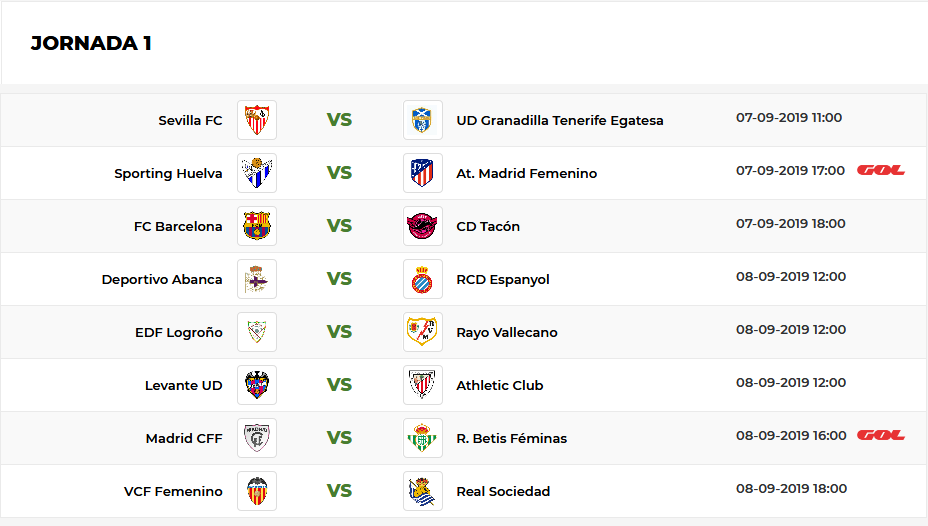
Task: Select the JORNADA 1 heading
Action: (x=91, y=43)
